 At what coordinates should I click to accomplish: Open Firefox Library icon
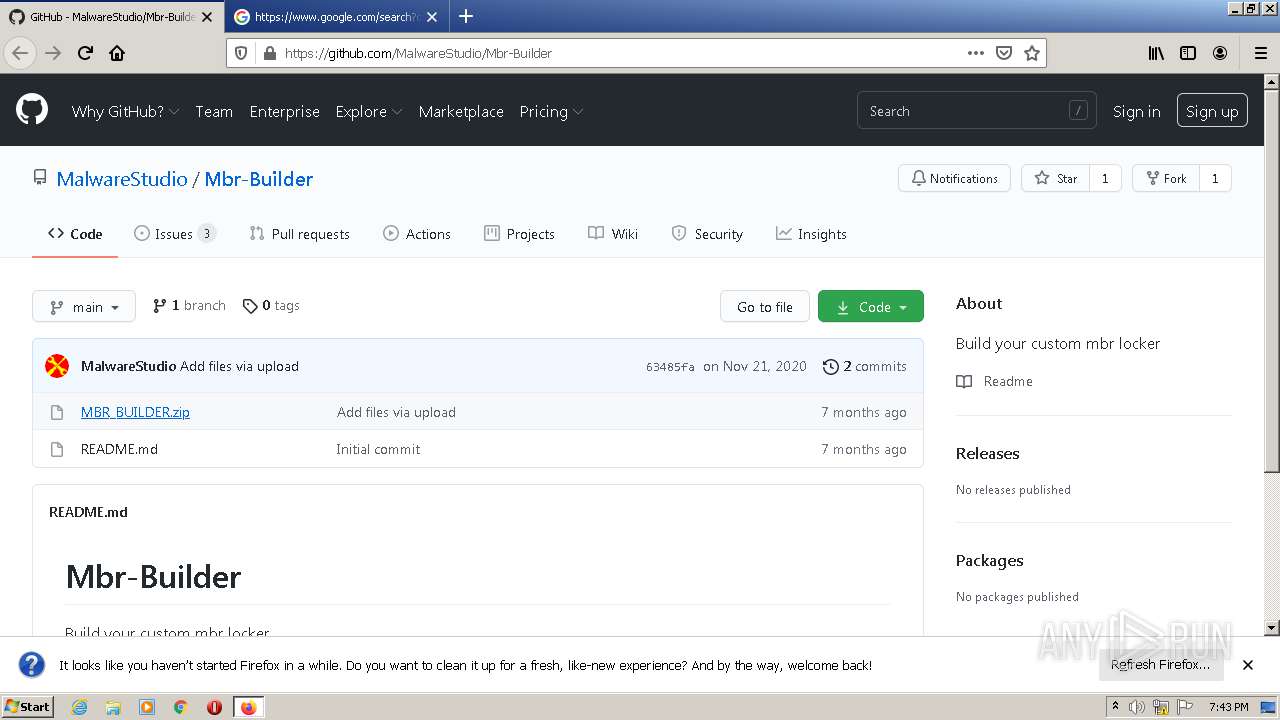1156,53
